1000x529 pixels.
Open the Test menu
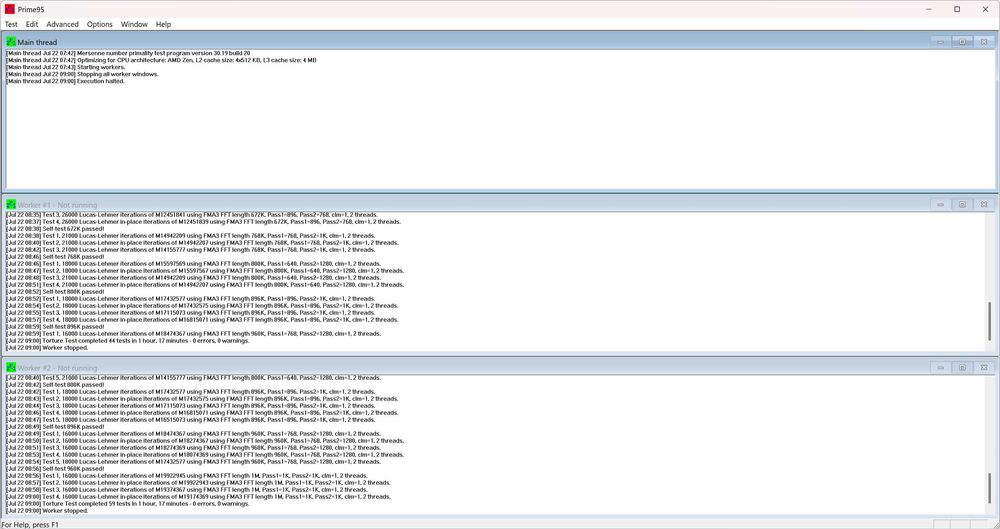click(x=11, y=24)
